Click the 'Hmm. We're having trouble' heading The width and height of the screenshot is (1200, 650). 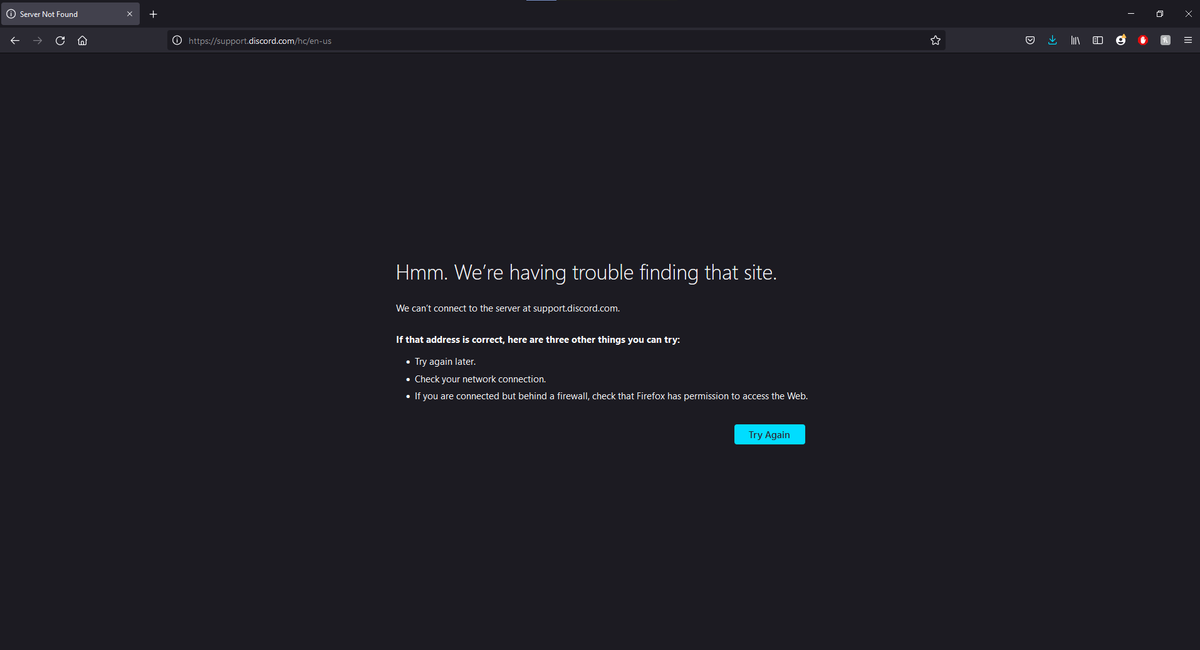click(586, 272)
